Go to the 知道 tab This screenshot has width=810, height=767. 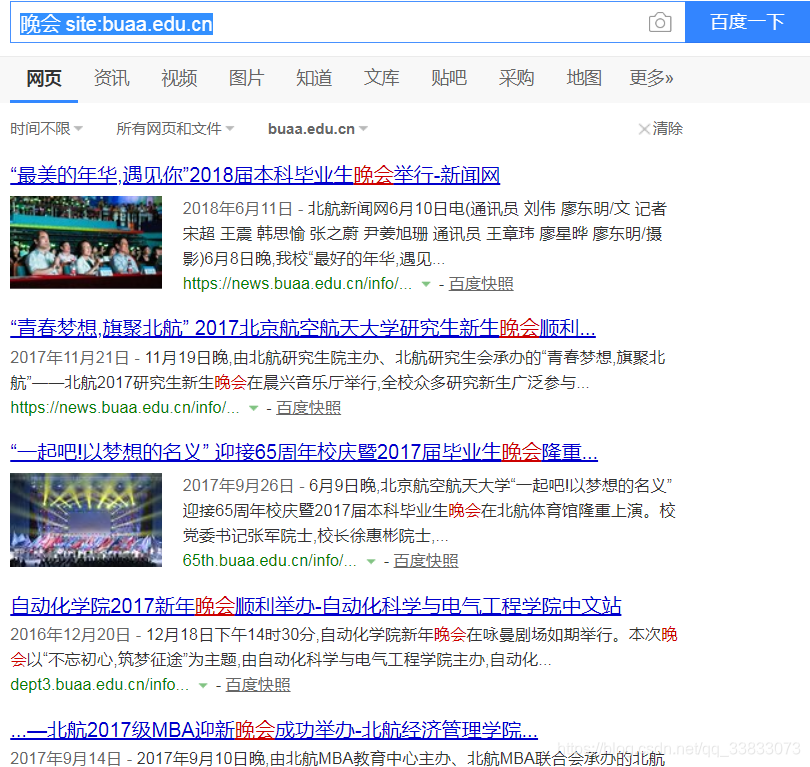point(314,78)
